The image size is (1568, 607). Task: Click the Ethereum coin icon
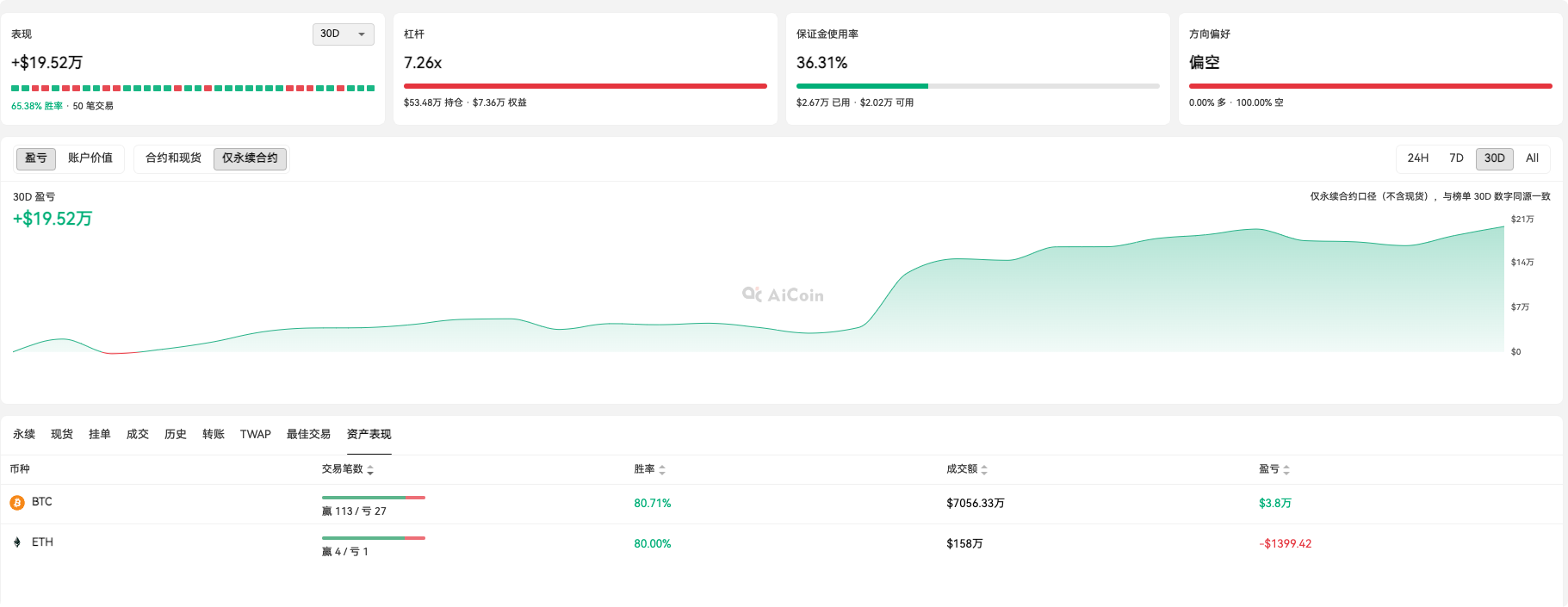coord(17,542)
